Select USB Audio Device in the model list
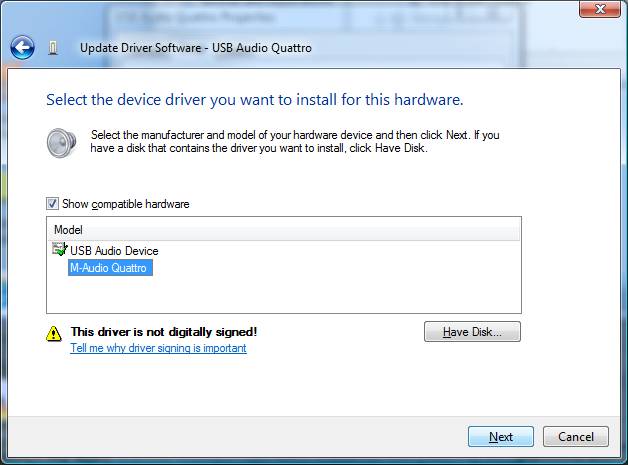The height and width of the screenshot is (465, 628). [x=114, y=251]
